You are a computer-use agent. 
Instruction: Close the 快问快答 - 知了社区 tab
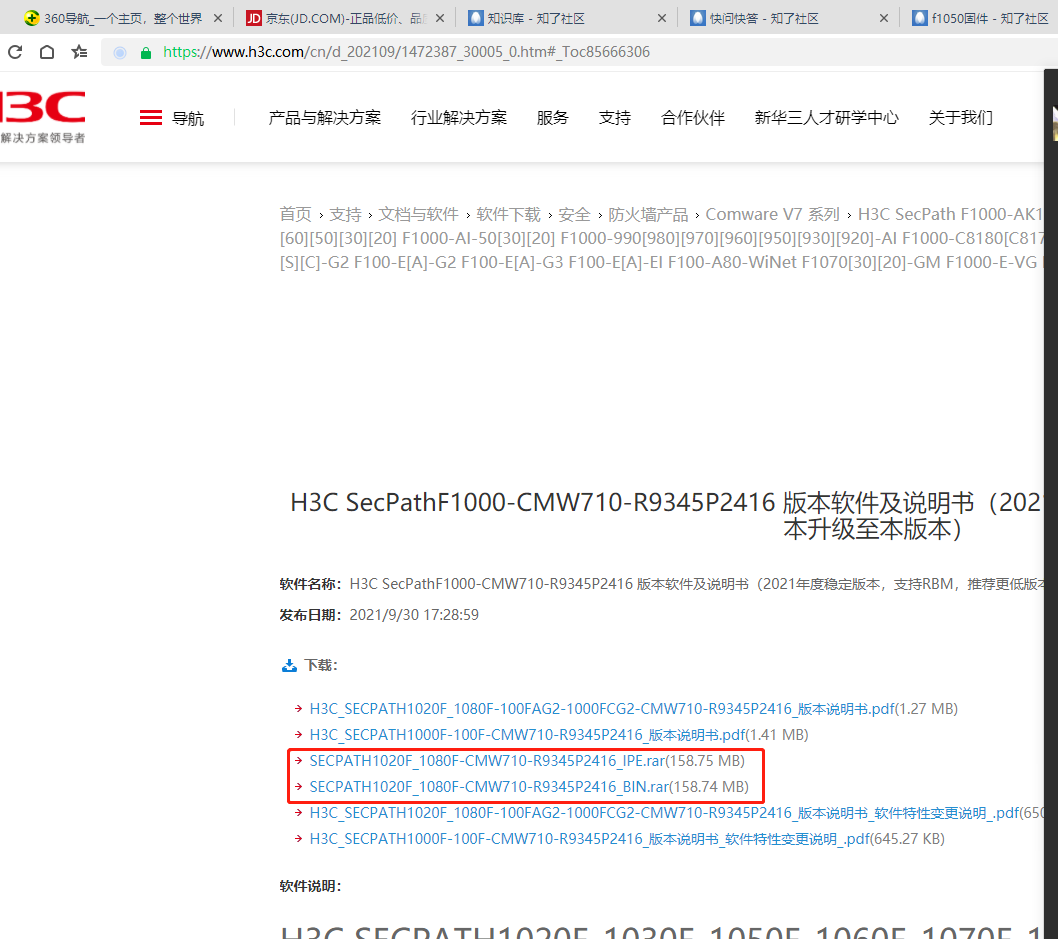click(884, 18)
